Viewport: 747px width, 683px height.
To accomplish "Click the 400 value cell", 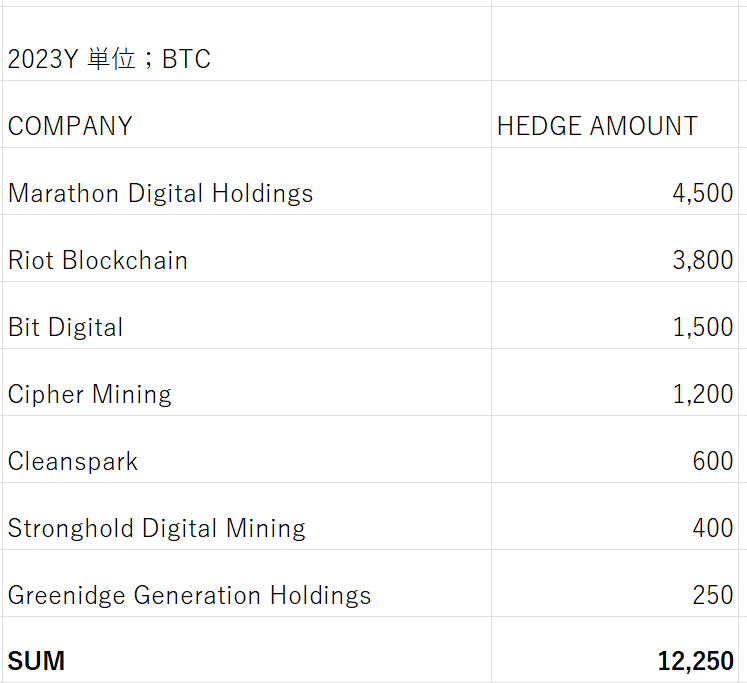I will [712, 528].
